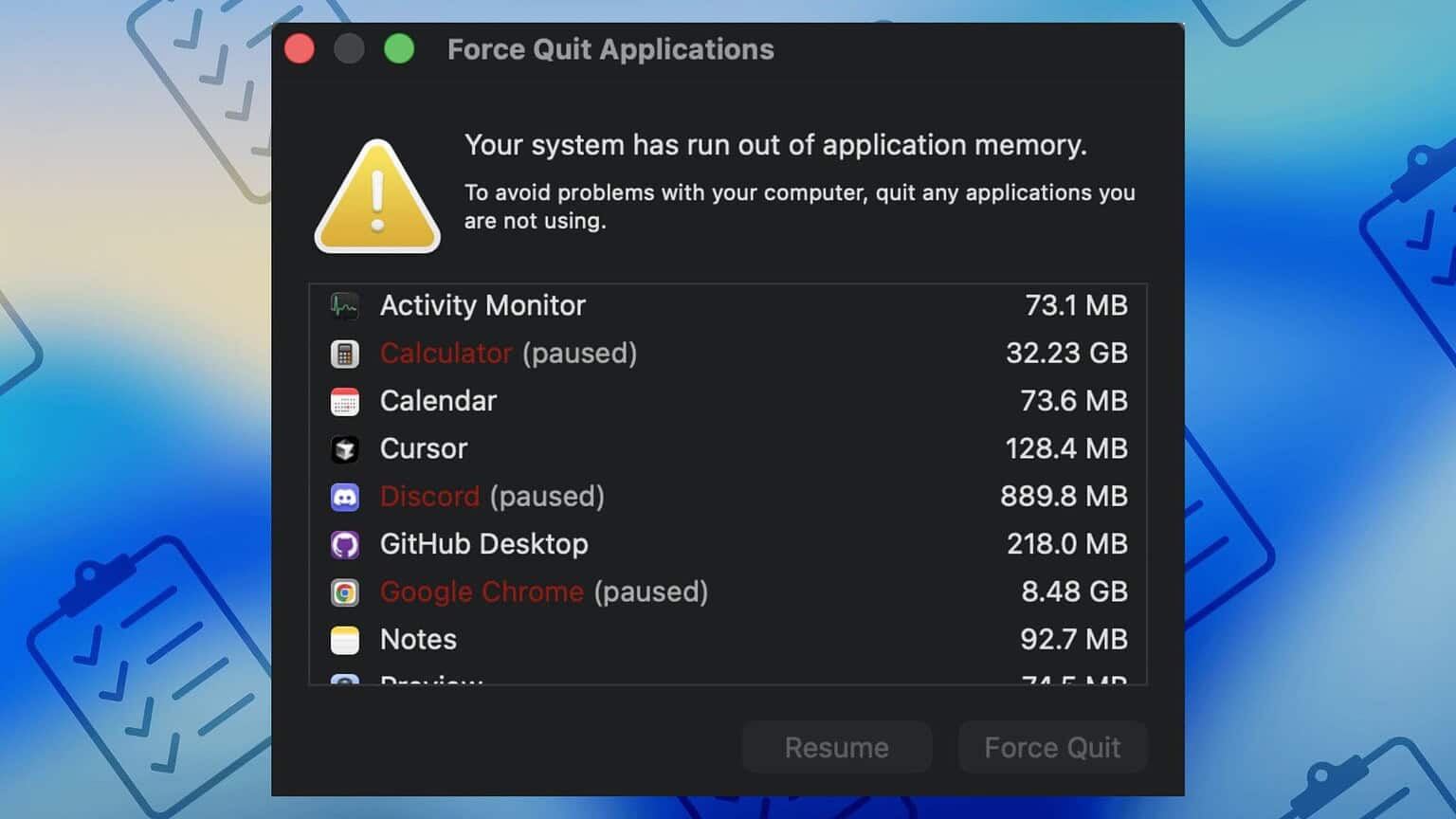Screen dimensions: 1456x819
Task: Click the Preview app icon
Action: point(344,681)
